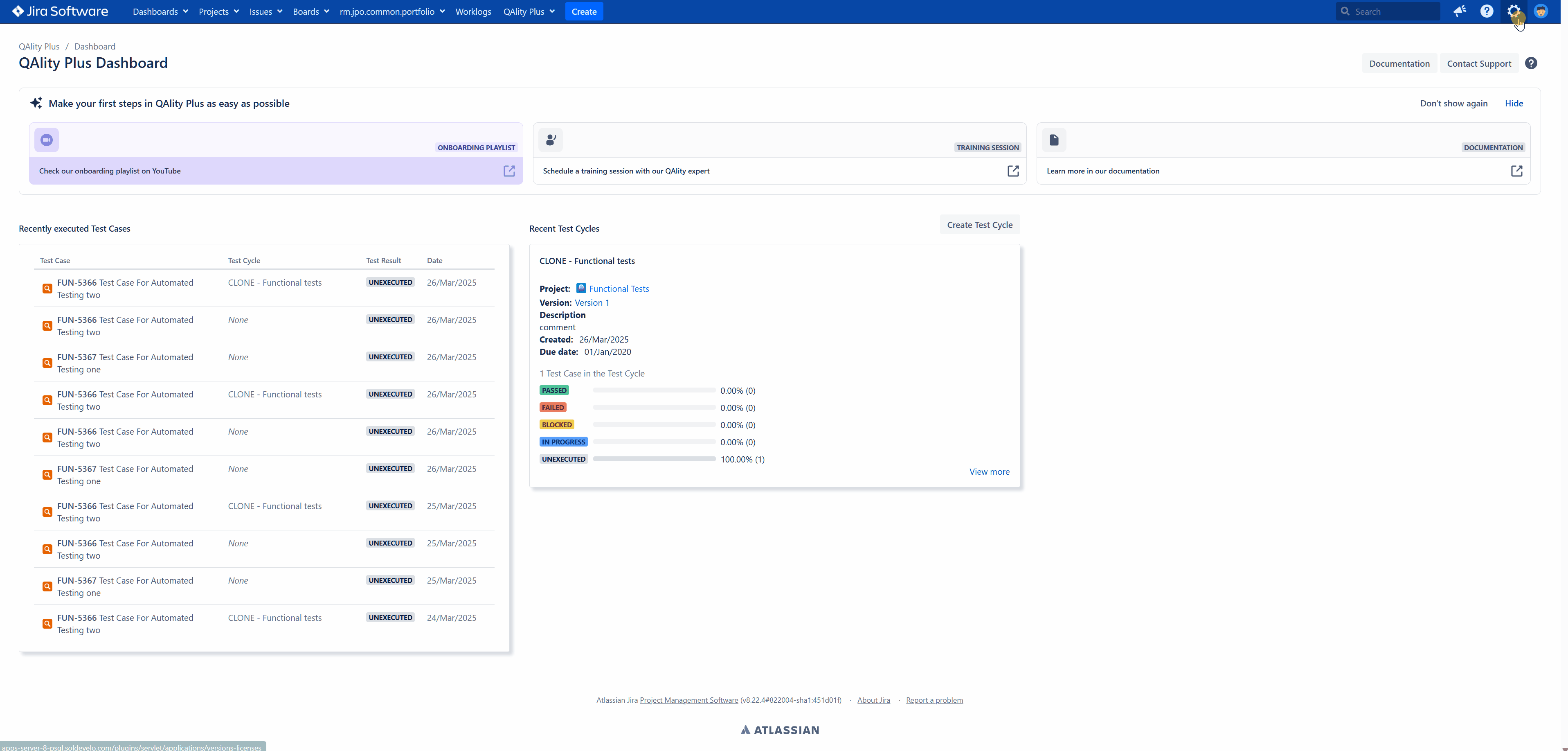The image size is (1568, 751).
Task: Click the FAILED progress bar
Action: [655, 408]
